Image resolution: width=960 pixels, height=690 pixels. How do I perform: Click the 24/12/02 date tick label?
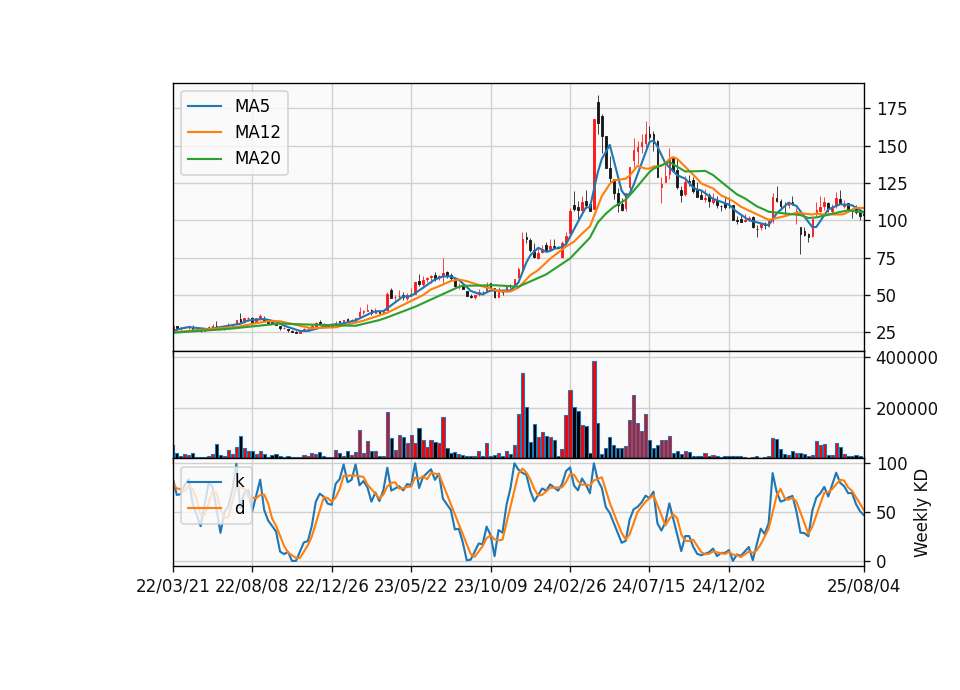pos(729,586)
